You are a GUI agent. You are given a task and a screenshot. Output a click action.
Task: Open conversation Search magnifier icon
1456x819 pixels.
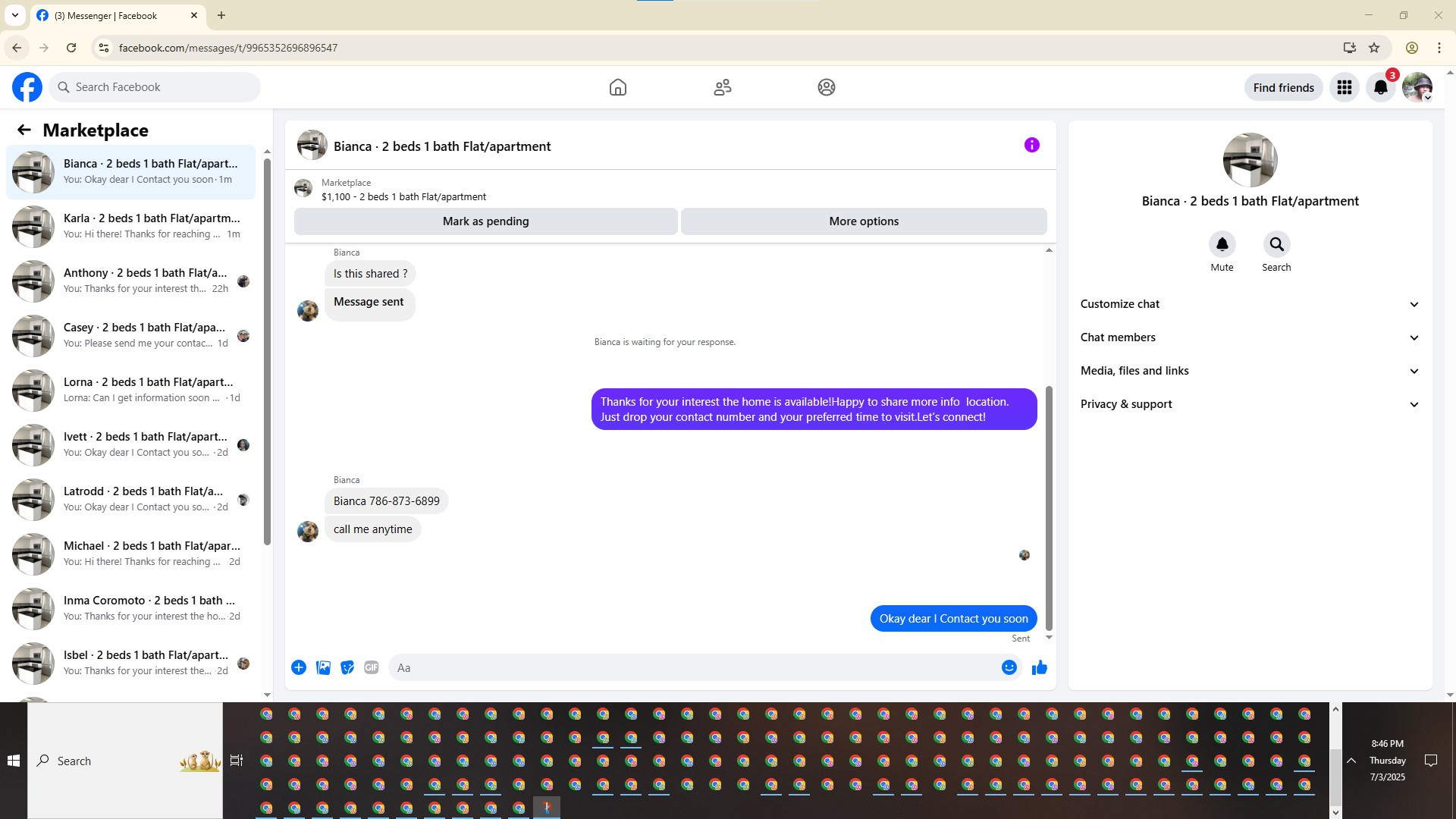tap(1276, 244)
